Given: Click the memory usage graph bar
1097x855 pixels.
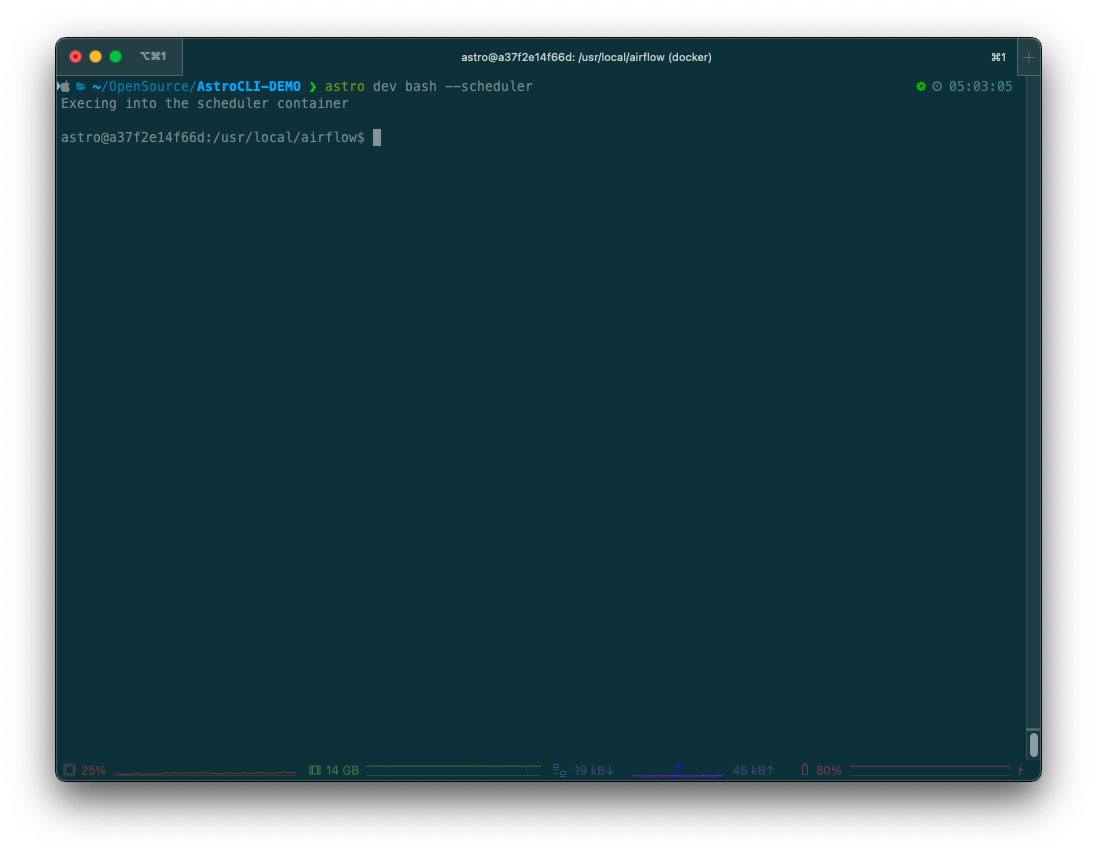Looking at the screenshot, I should (x=453, y=770).
